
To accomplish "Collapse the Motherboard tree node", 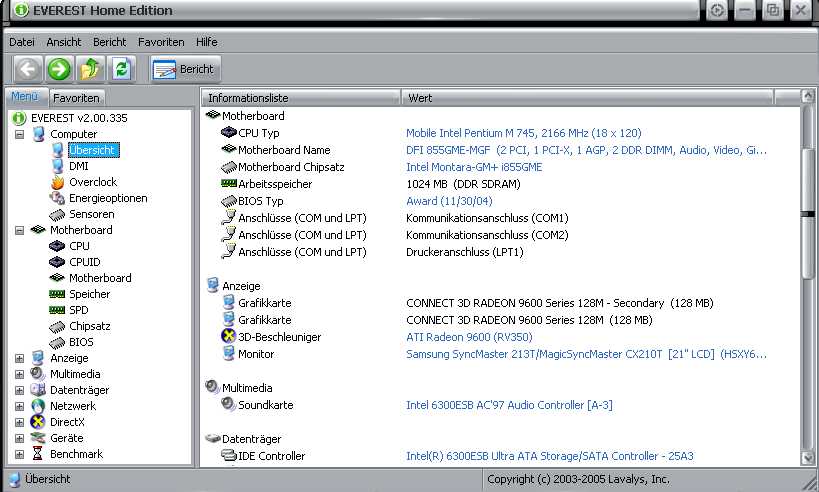I will point(19,230).
